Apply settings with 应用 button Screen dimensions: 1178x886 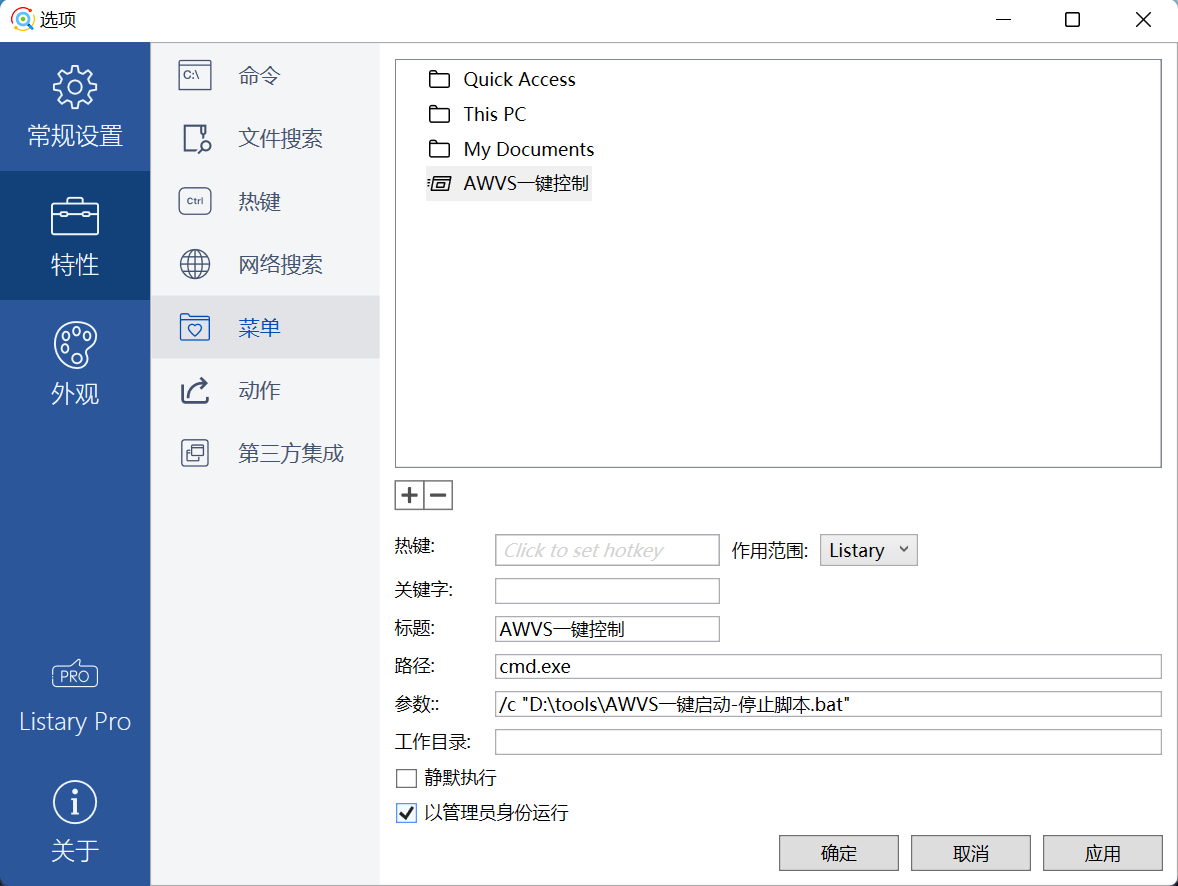click(1102, 853)
